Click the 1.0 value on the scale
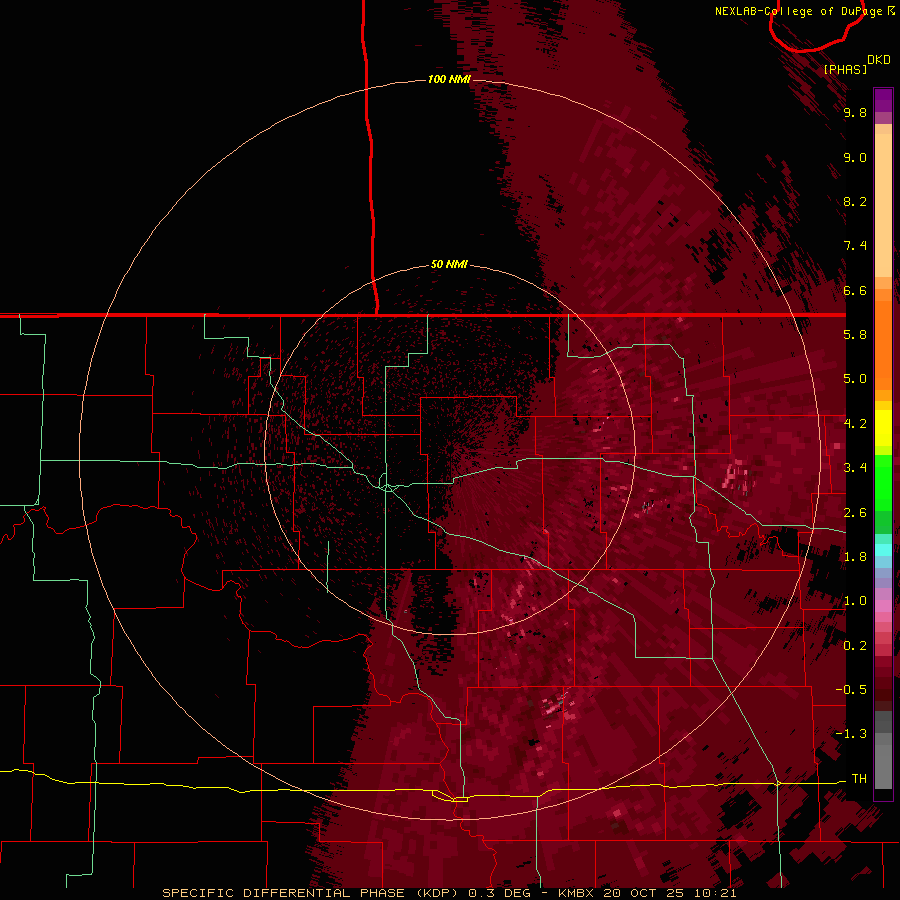The height and width of the screenshot is (900, 900). (855, 601)
